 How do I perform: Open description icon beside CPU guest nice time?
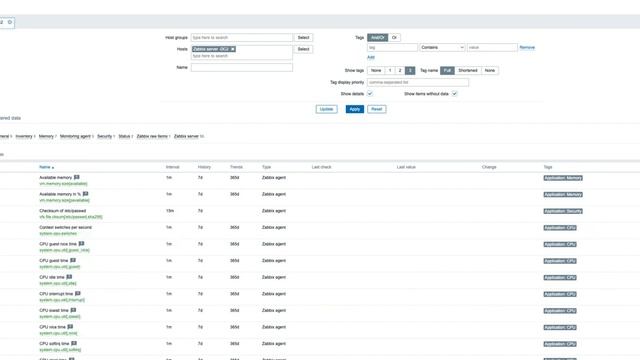(x=81, y=244)
